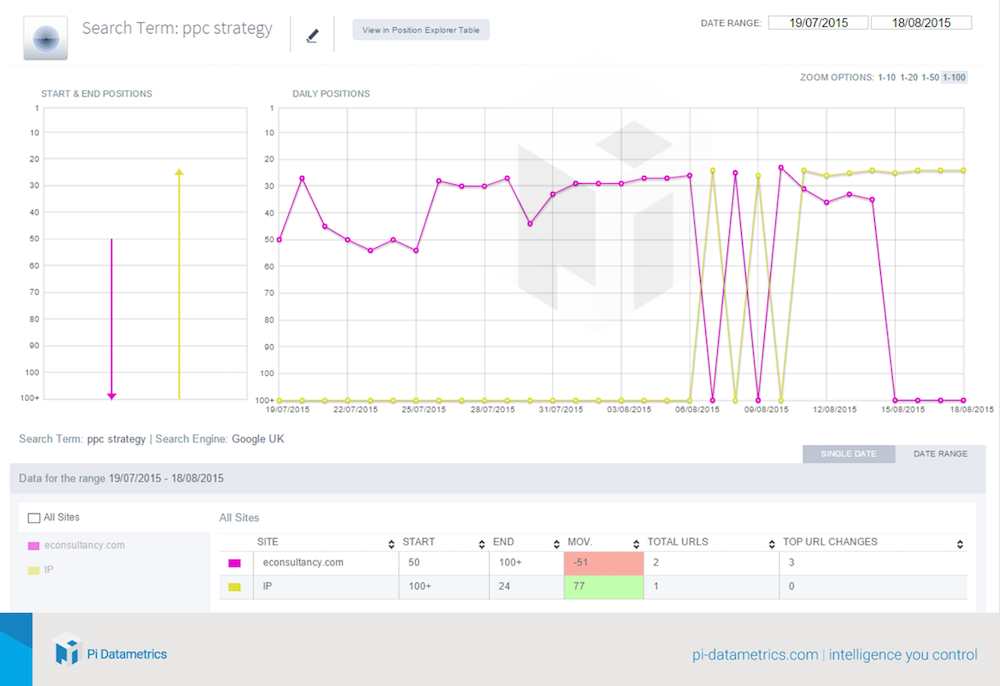Sort by END column arrows
This screenshot has height=686, width=1000.
pyautogui.click(x=556, y=544)
